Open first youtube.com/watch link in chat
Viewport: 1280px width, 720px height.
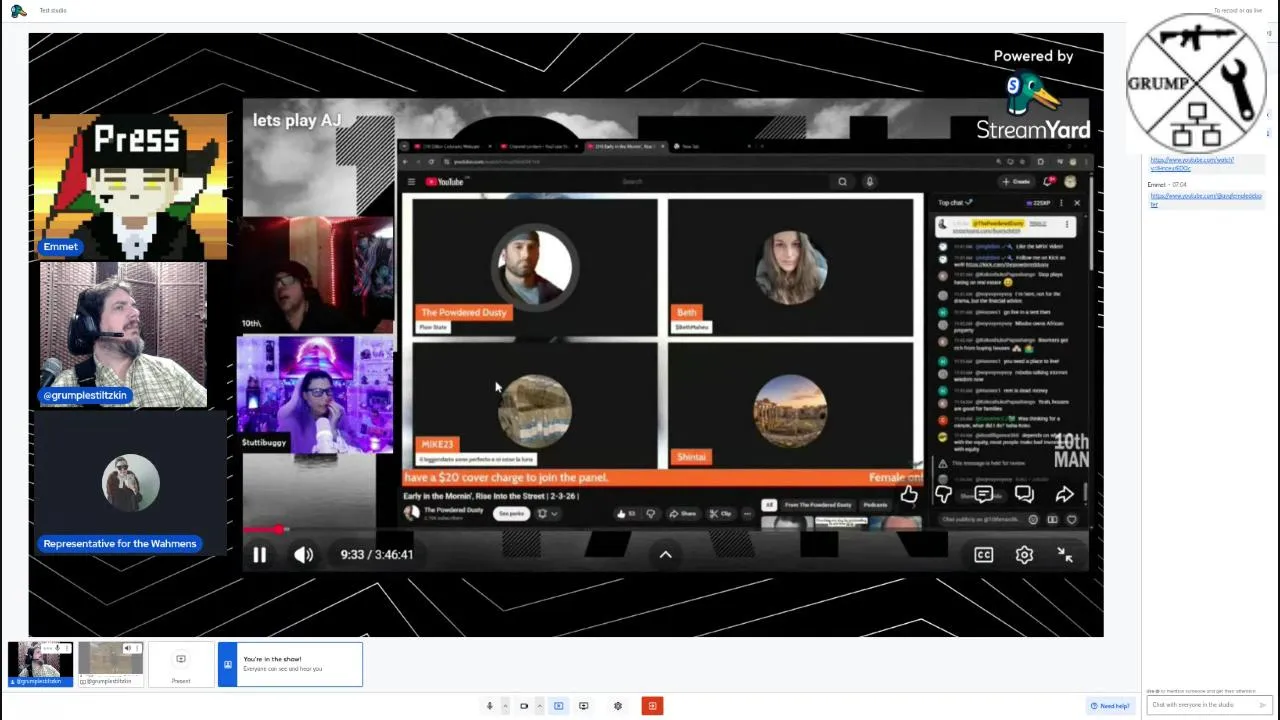[1192, 164]
